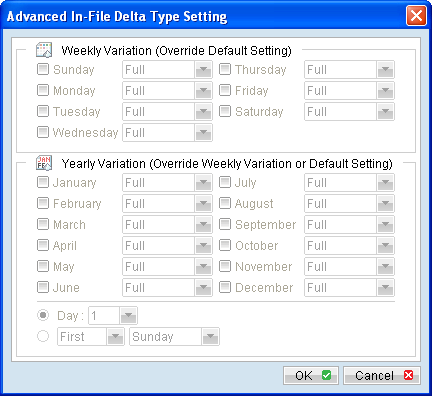The width and height of the screenshot is (432, 396).
Task: Check the September checkbox
Action: point(225,224)
